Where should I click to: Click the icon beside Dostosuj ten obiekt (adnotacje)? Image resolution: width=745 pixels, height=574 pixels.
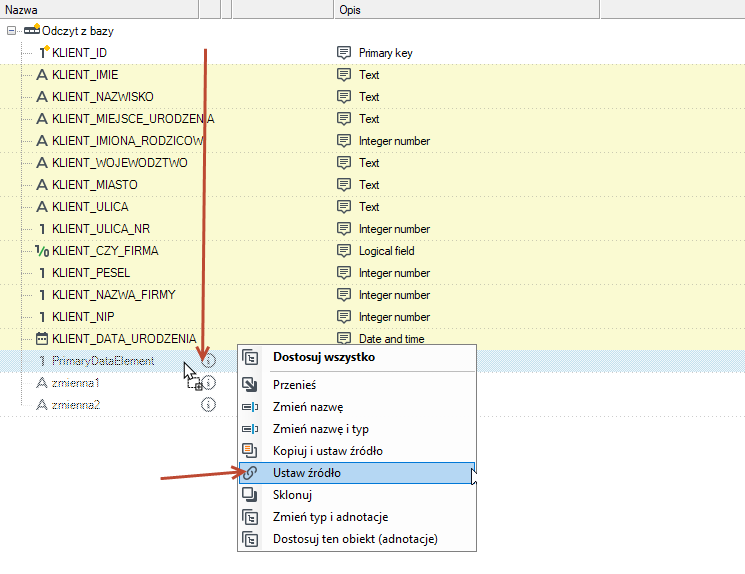tap(250, 539)
